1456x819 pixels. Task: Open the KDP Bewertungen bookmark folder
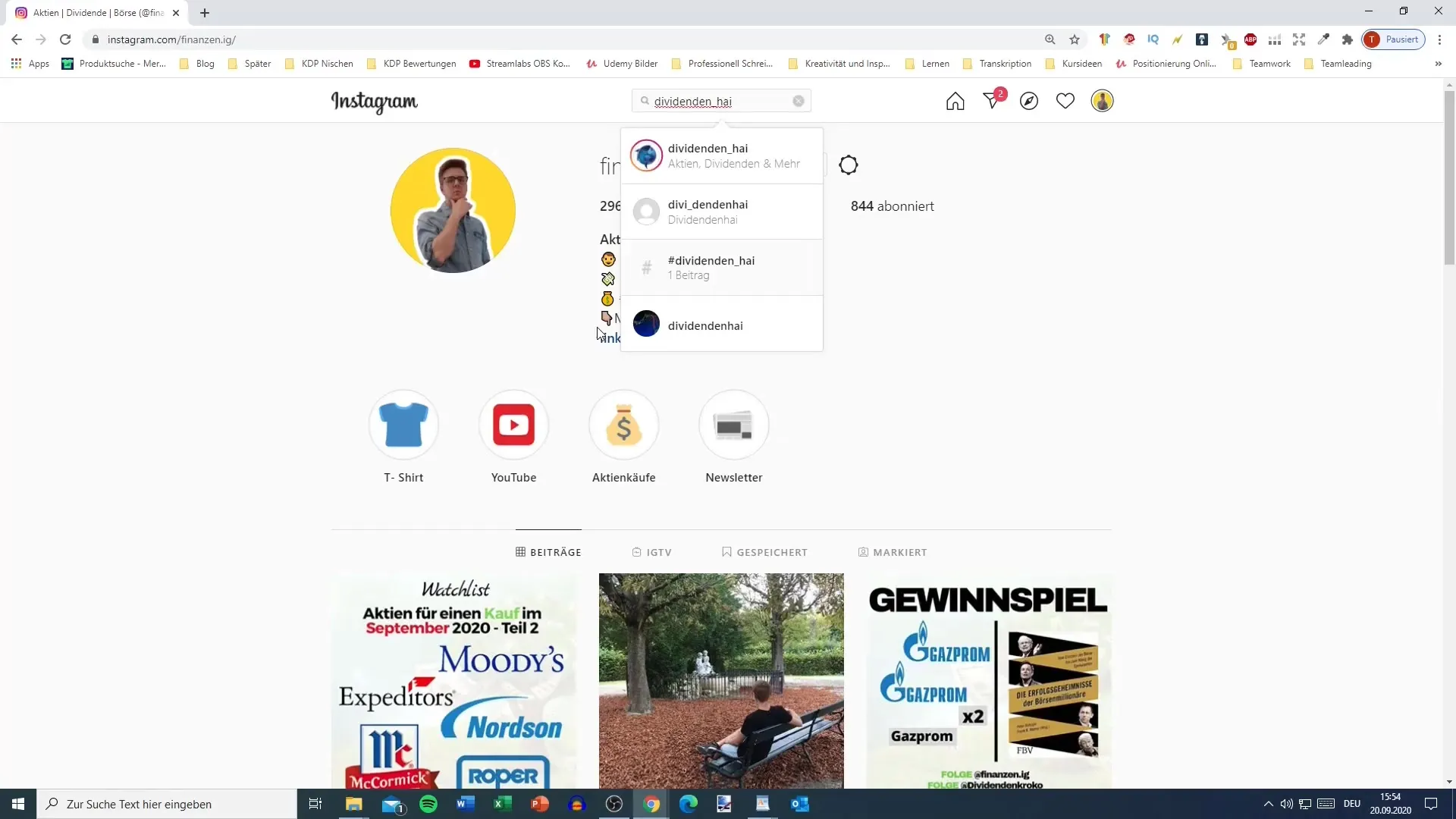pyautogui.click(x=411, y=64)
